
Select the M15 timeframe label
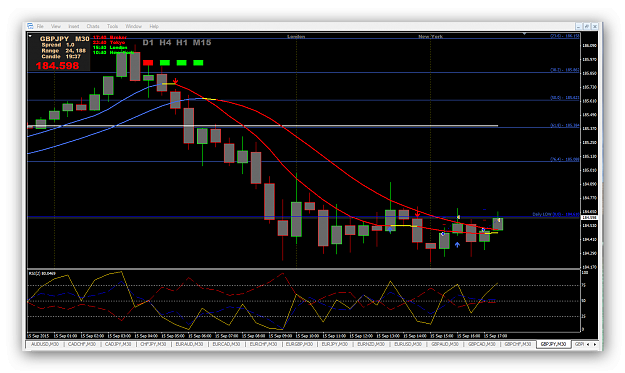pos(202,42)
